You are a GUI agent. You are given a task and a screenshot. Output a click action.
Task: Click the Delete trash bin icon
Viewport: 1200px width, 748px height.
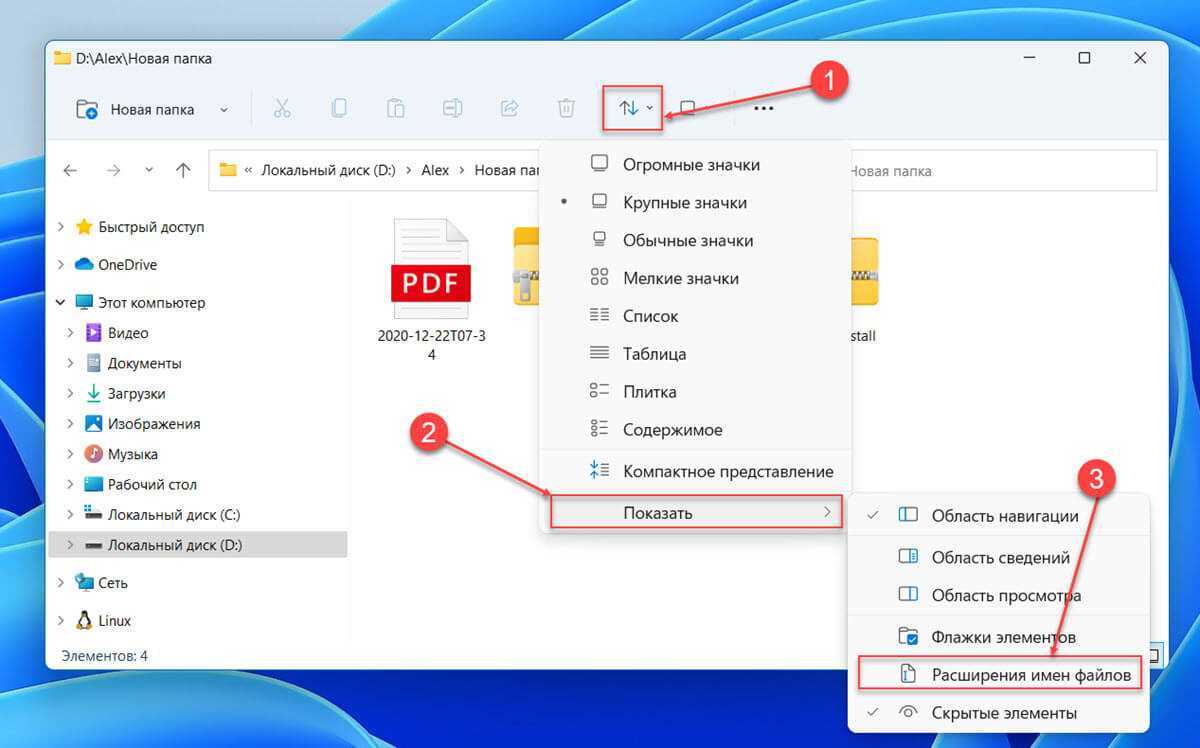tap(566, 108)
